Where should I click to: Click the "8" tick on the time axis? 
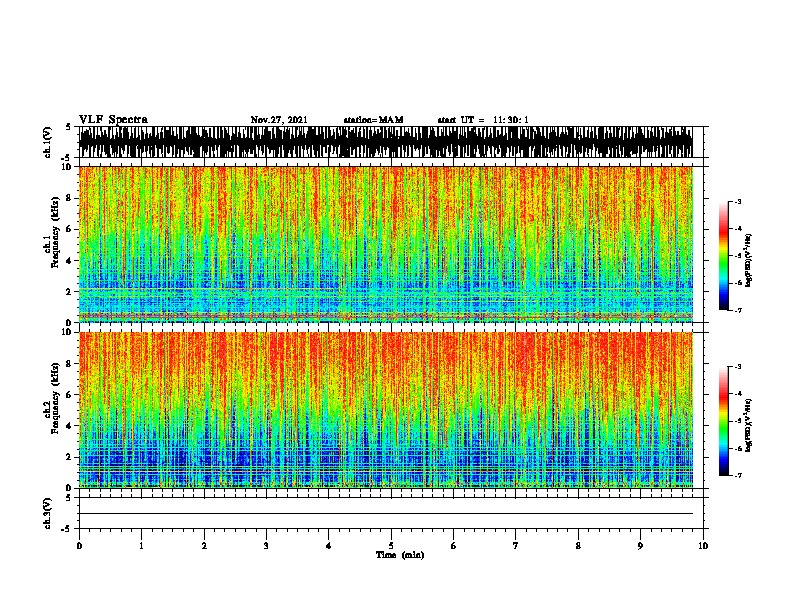(578, 546)
